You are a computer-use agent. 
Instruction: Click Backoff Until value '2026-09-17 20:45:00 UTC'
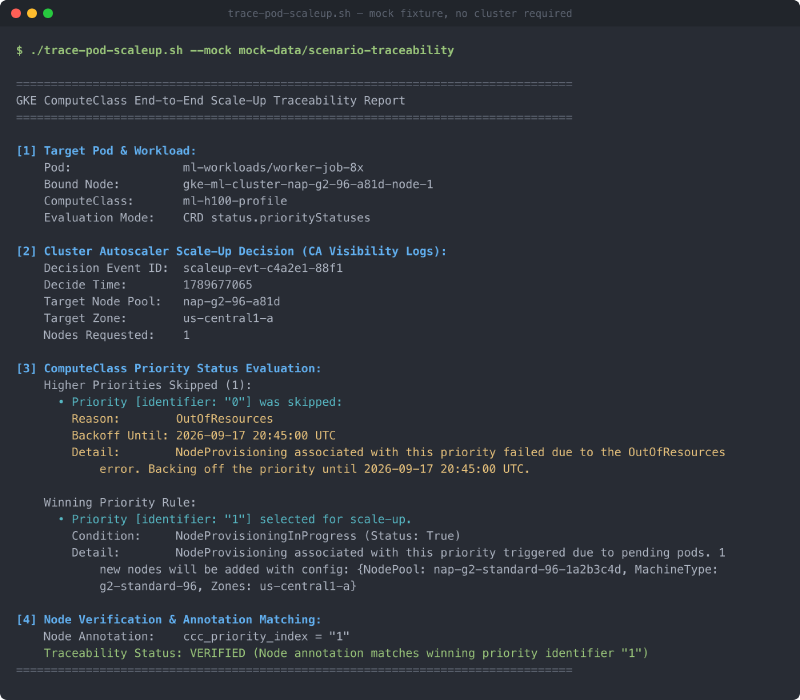coord(256,436)
